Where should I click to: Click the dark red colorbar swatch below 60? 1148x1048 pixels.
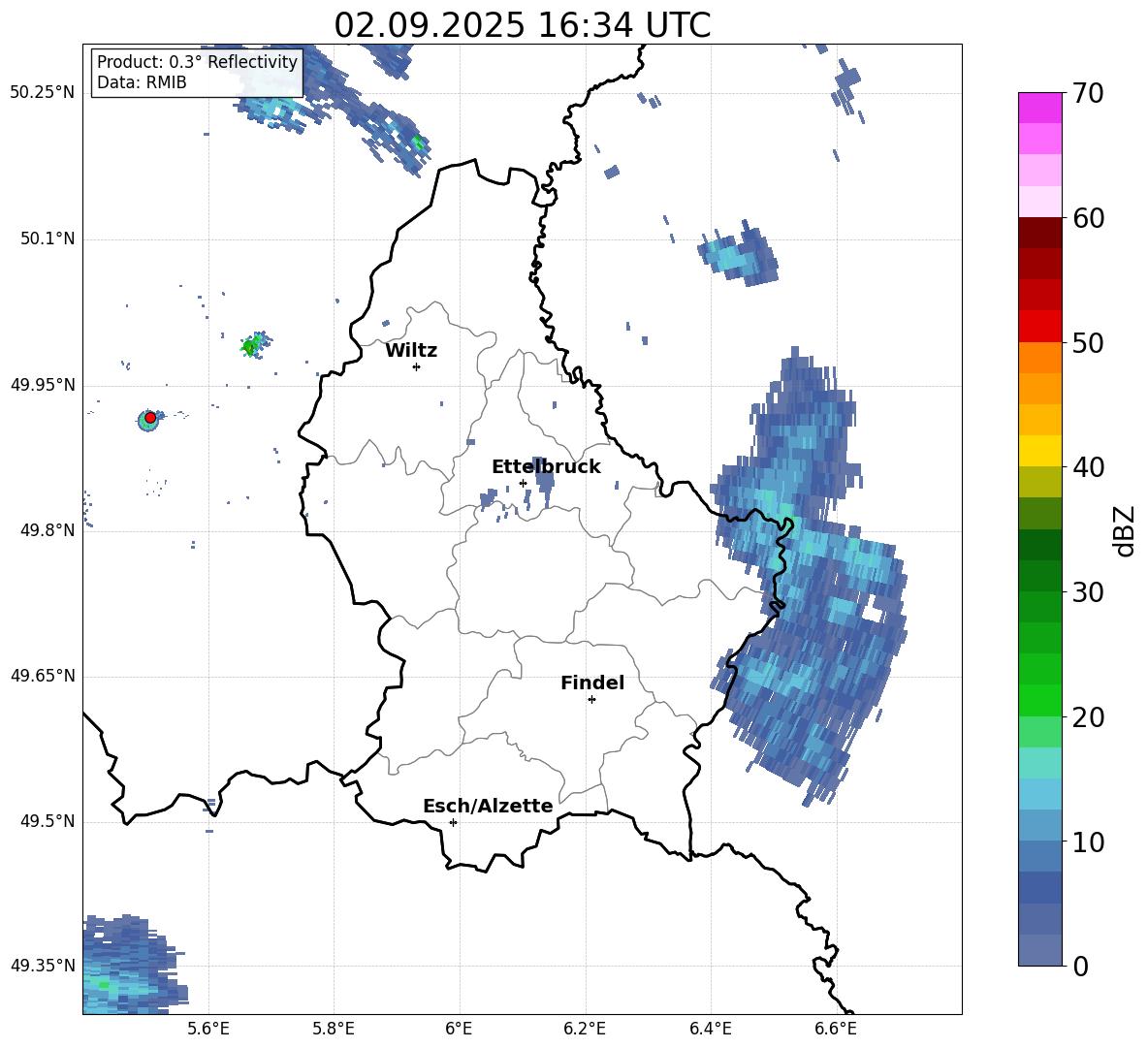click(x=1039, y=233)
